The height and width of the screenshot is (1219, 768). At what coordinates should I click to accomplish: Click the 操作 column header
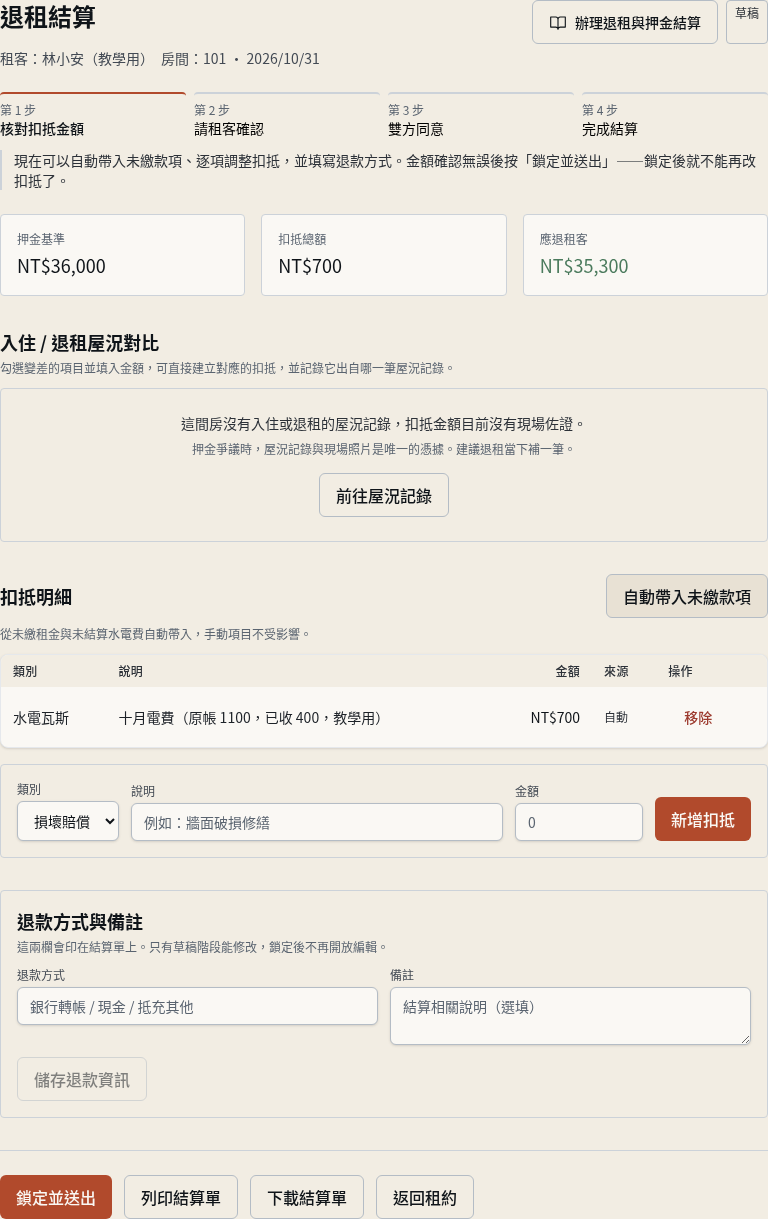pyautogui.click(x=680, y=671)
